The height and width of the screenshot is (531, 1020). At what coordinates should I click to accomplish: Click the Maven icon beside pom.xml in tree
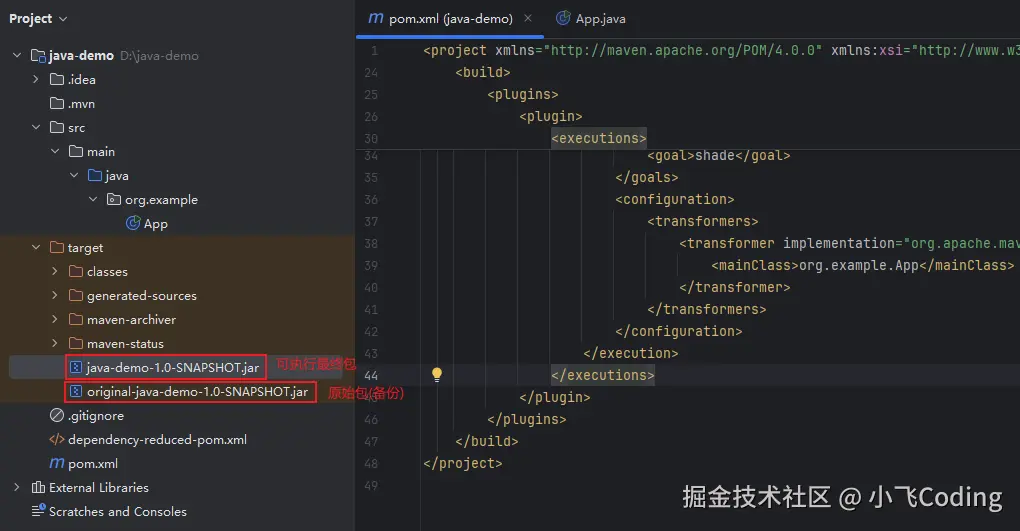point(57,463)
